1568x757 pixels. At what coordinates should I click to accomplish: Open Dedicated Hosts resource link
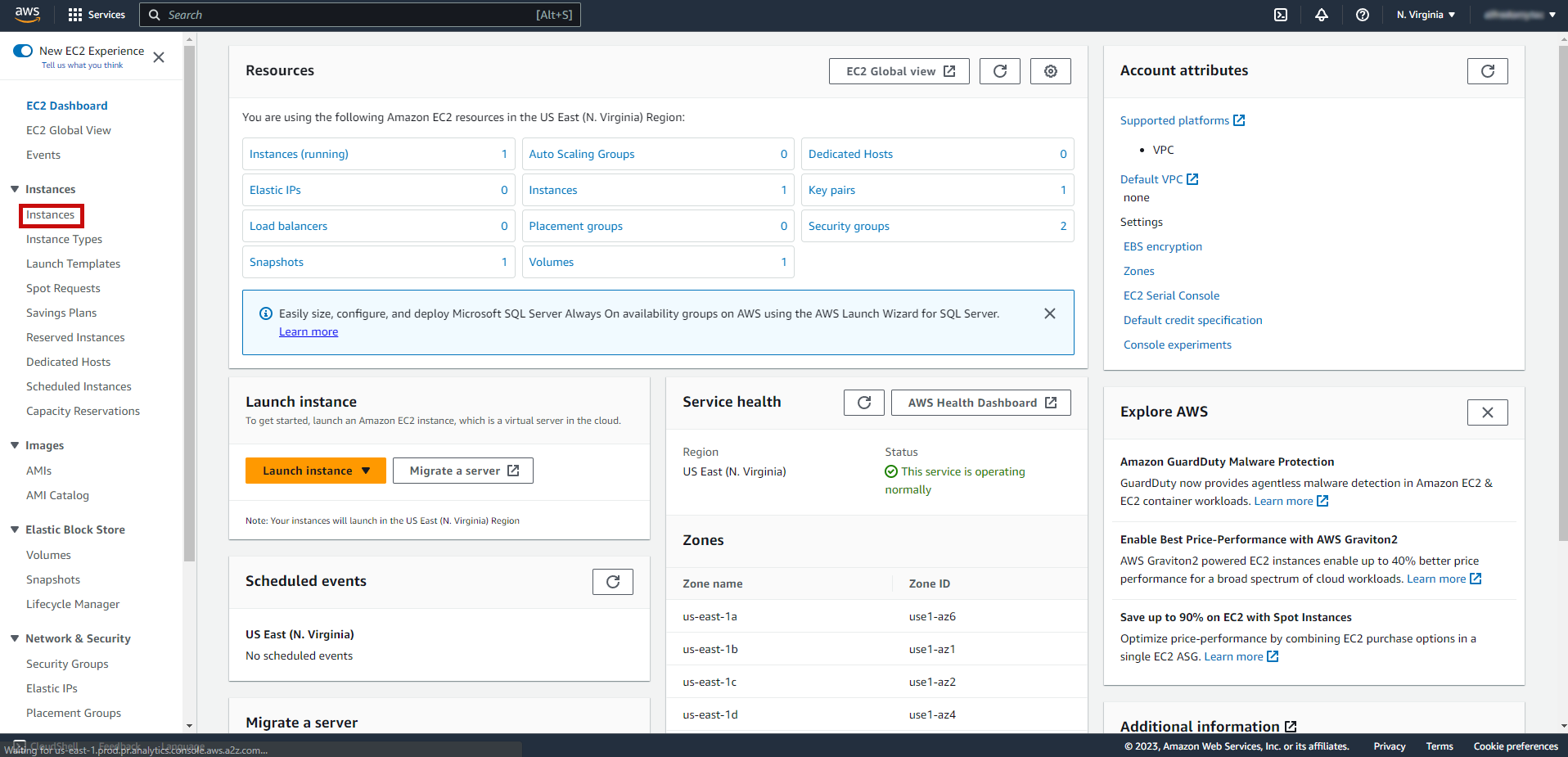pyautogui.click(x=850, y=154)
